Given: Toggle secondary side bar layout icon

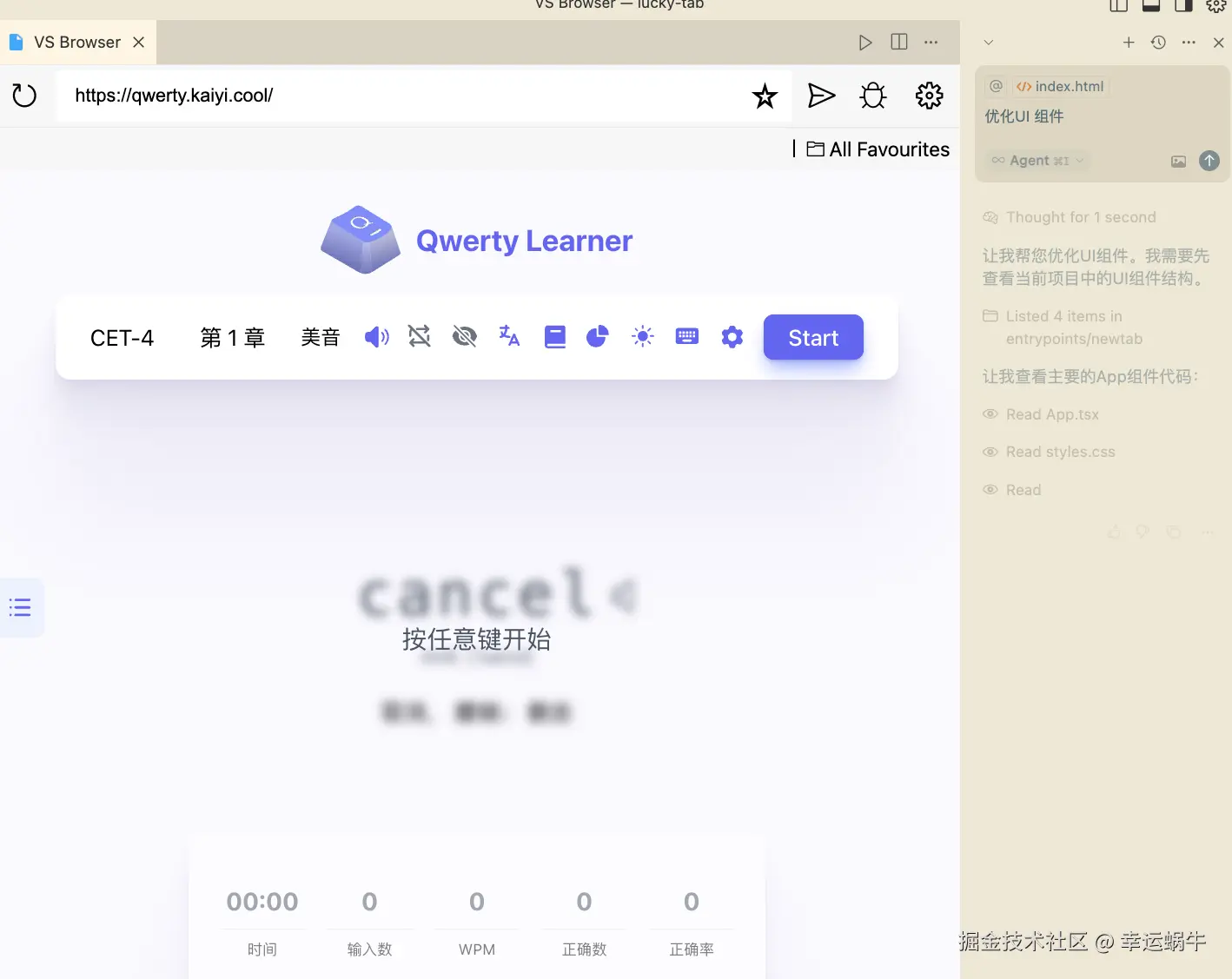Looking at the screenshot, I should [x=1183, y=5].
